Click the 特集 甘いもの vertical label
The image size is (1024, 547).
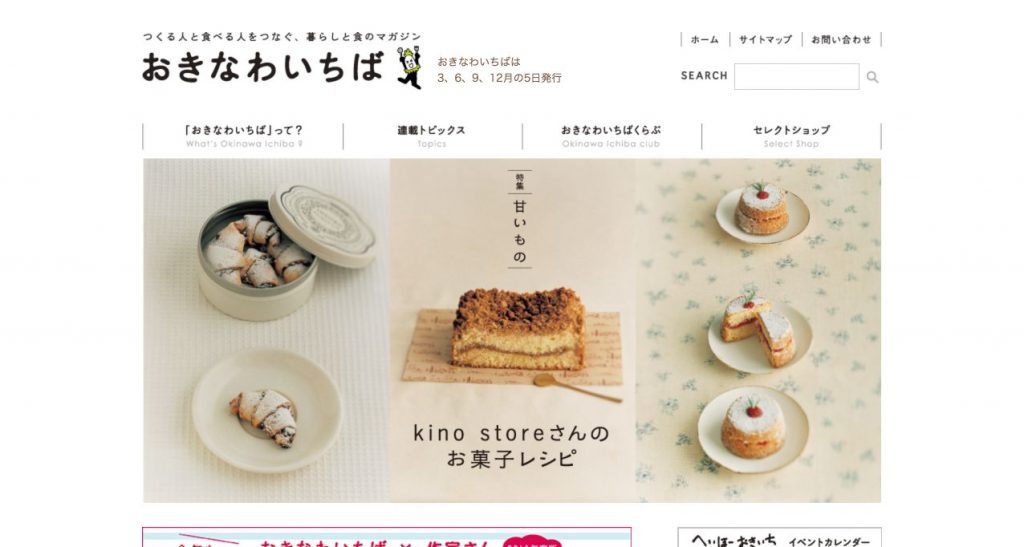pos(519,219)
